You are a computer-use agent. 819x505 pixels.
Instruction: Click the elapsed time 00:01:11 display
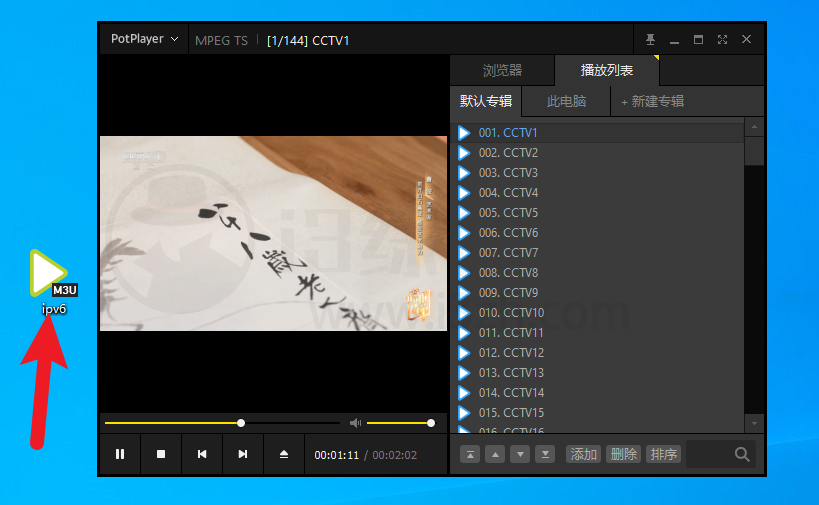[x=336, y=455]
